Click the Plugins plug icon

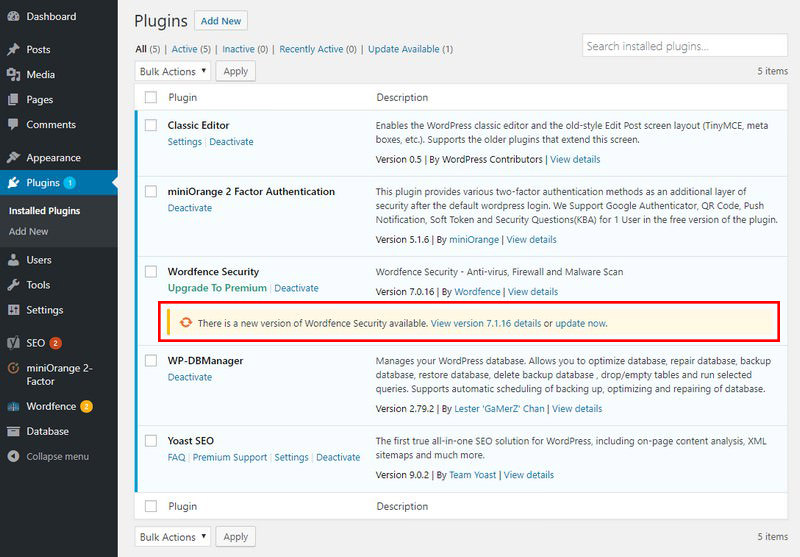click(x=13, y=183)
